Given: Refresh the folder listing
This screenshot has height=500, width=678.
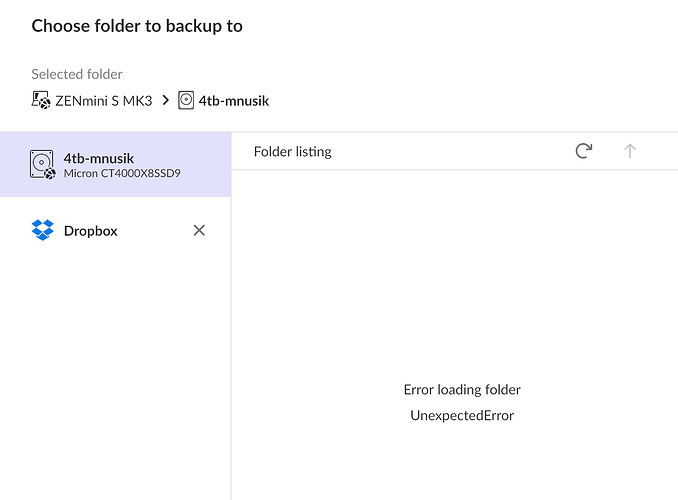Looking at the screenshot, I should coord(584,151).
